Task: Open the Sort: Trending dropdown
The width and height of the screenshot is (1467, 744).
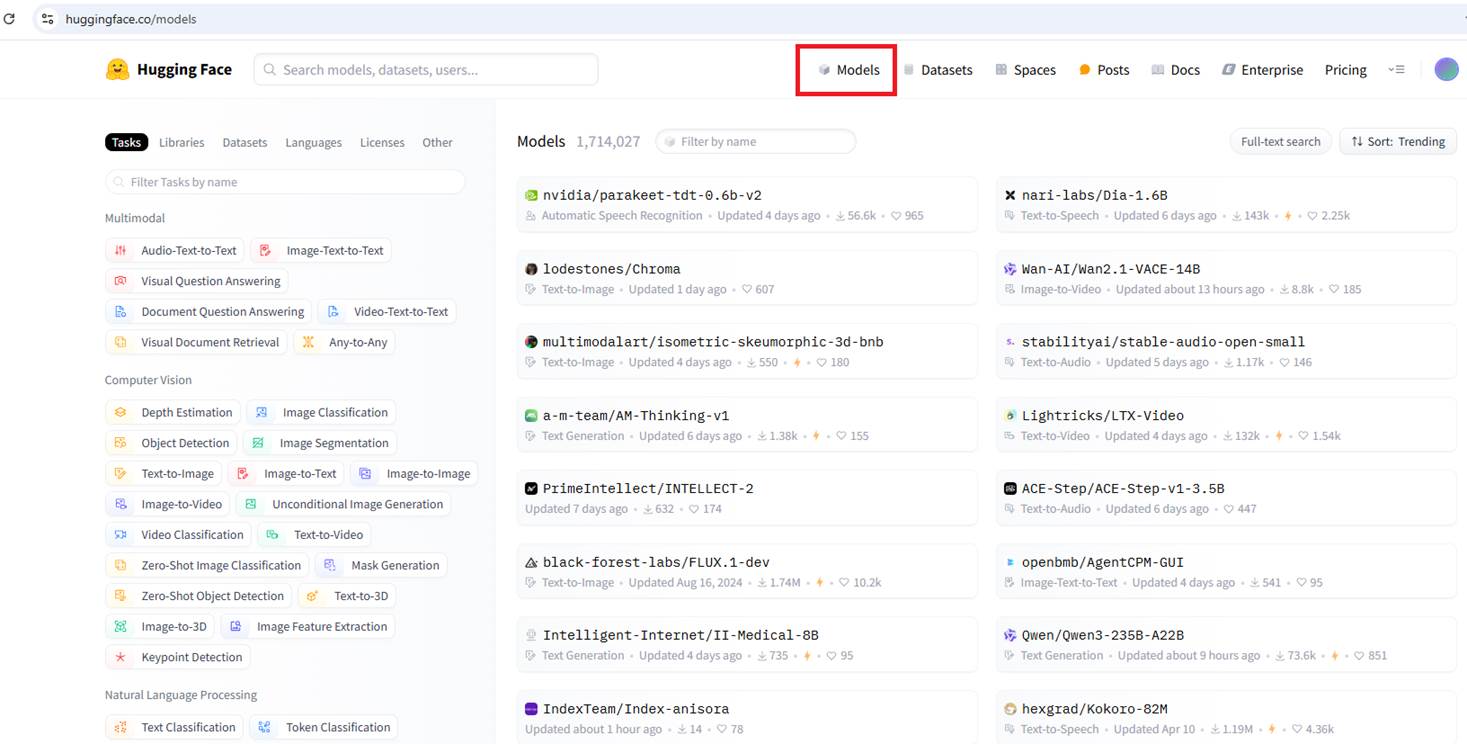Action: click(x=1398, y=142)
